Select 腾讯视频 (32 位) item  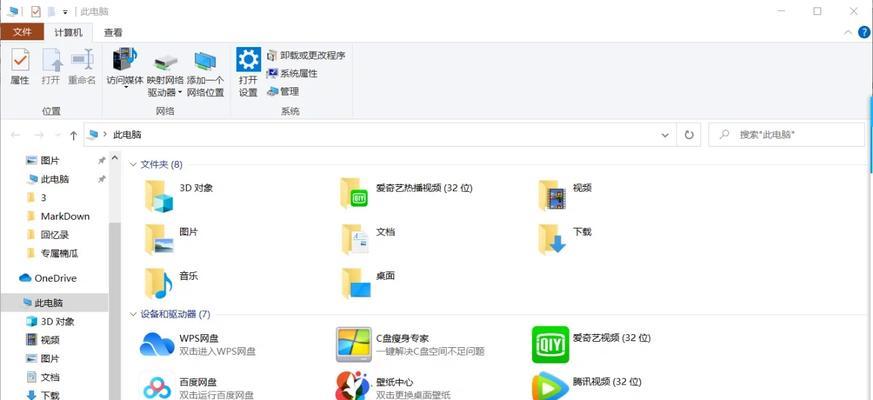coord(587,387)
